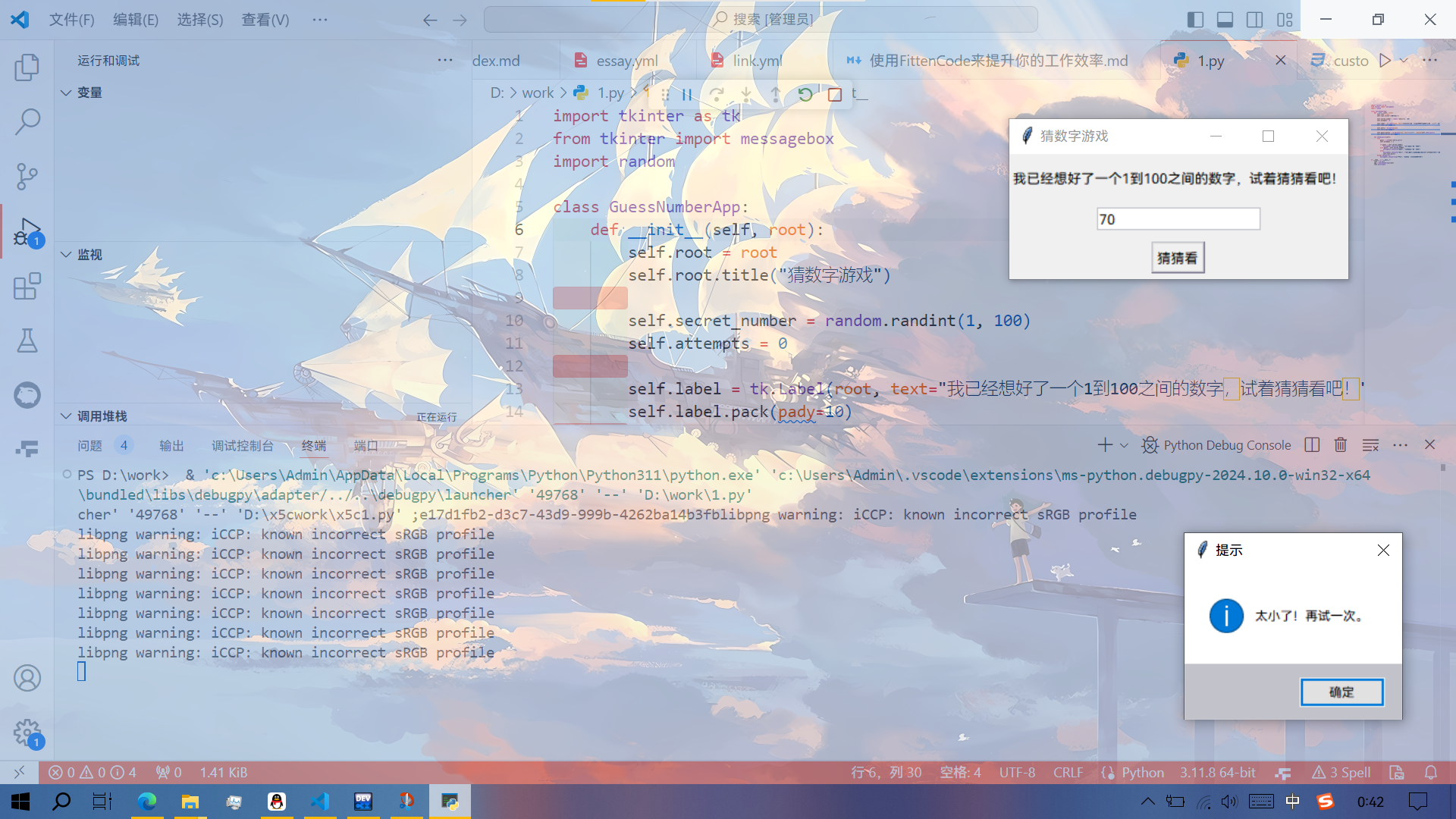
Task: Close the bottom panel
Action: [1429, 445]
